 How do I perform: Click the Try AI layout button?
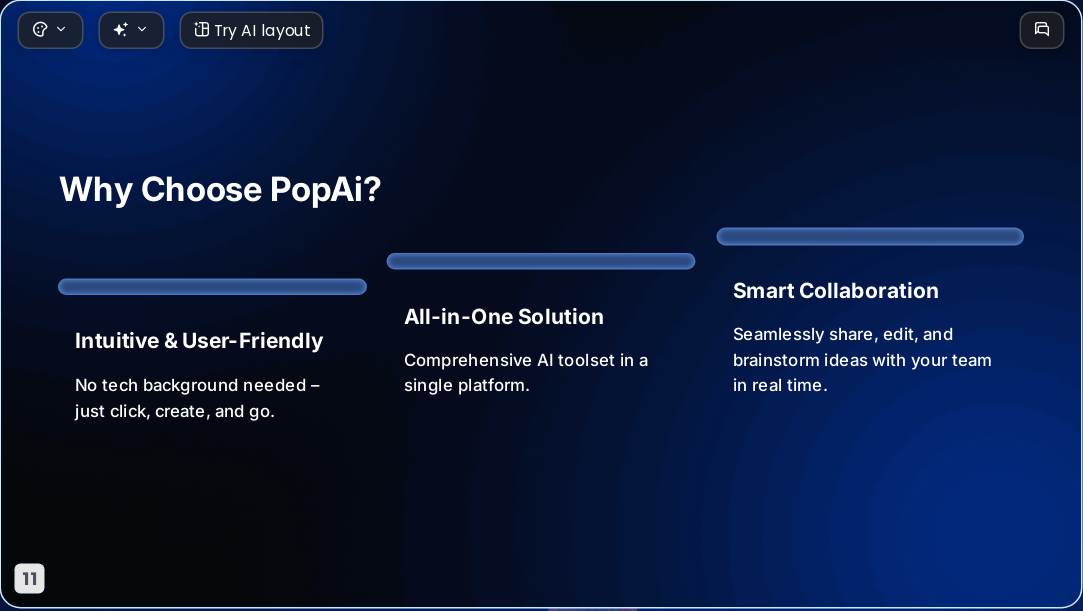[x=251, y=30]
